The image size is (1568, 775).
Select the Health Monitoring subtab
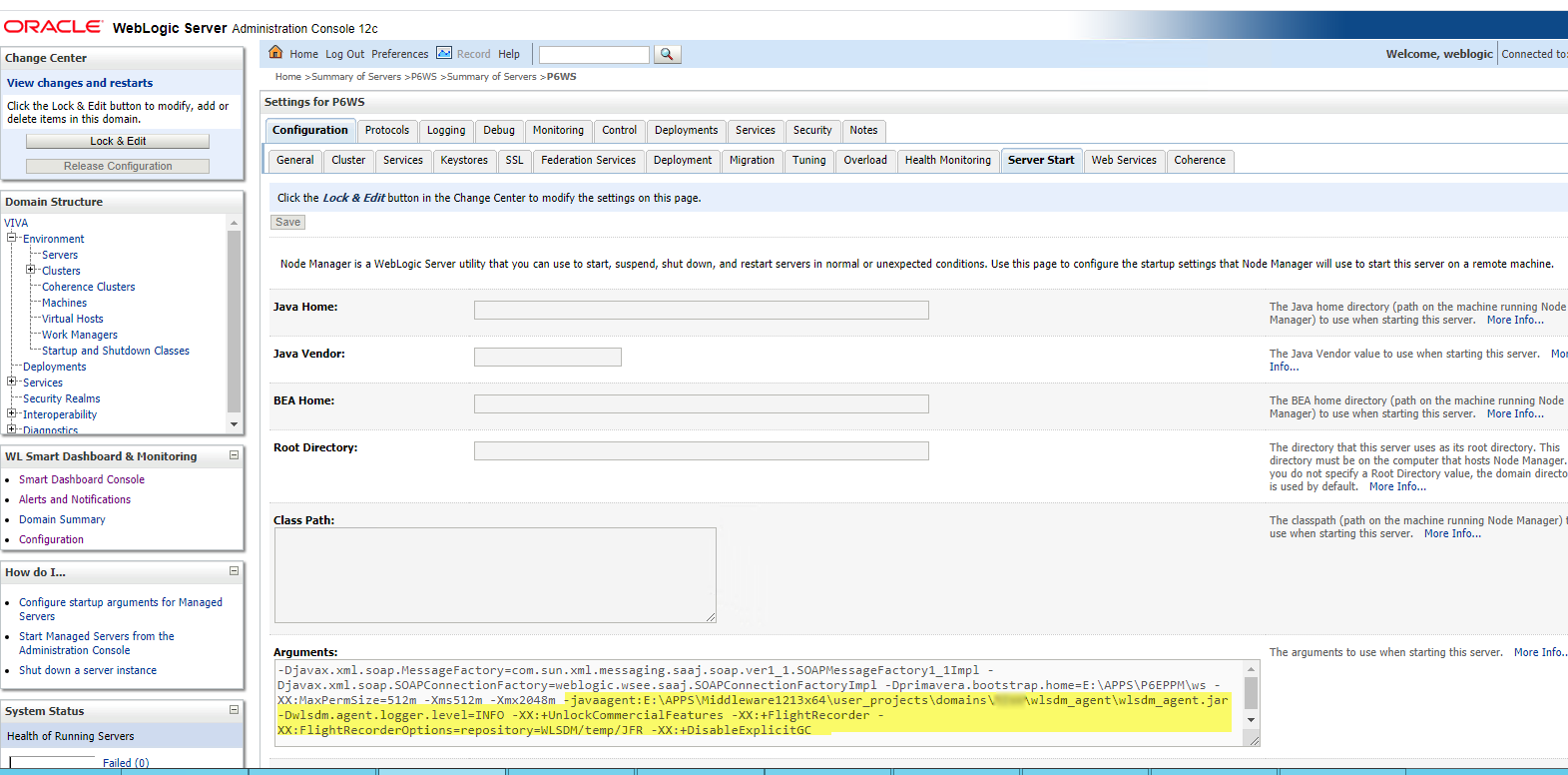pyautogui.click(x=948, y=161)
